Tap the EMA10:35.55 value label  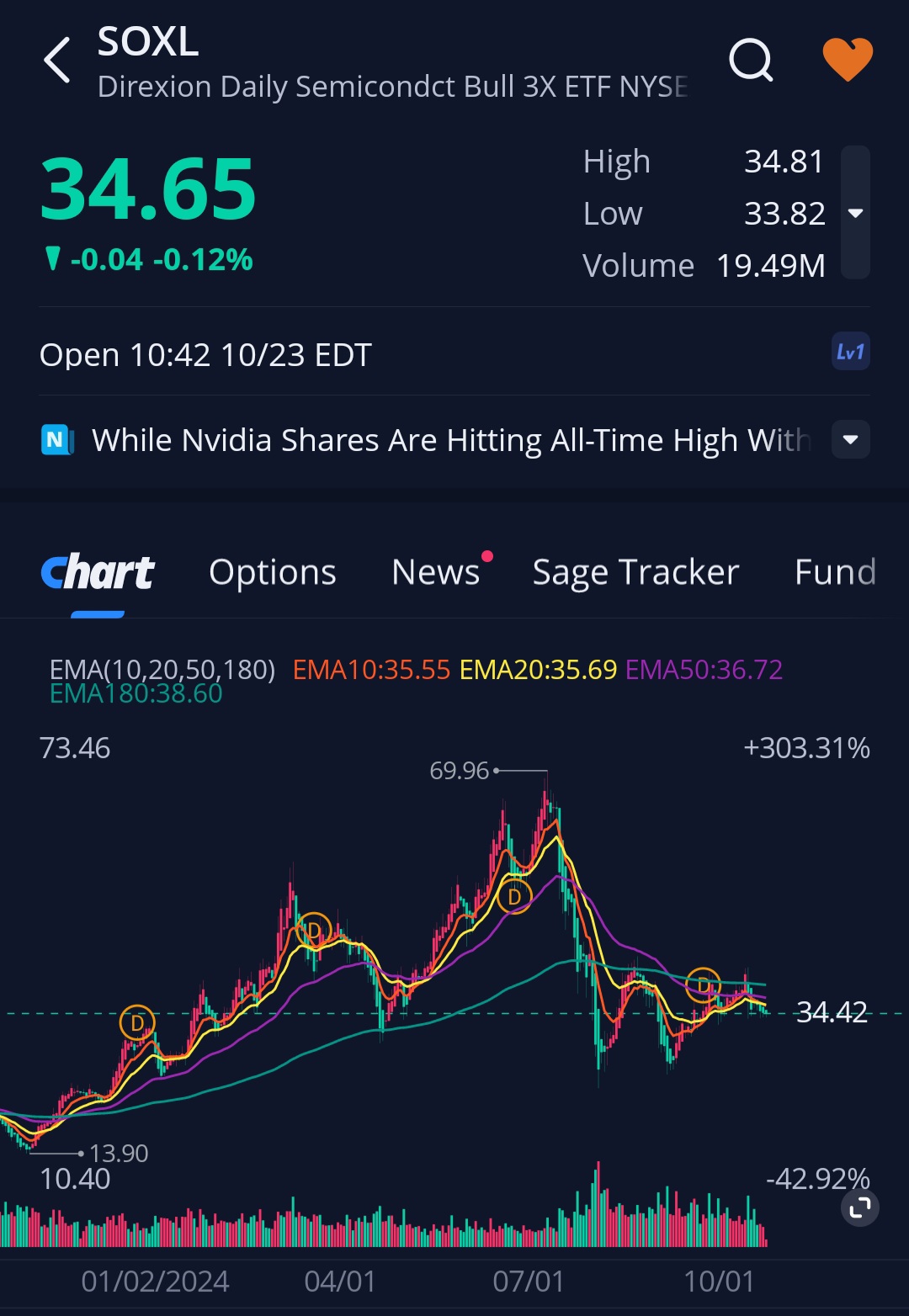pos(371,670)
